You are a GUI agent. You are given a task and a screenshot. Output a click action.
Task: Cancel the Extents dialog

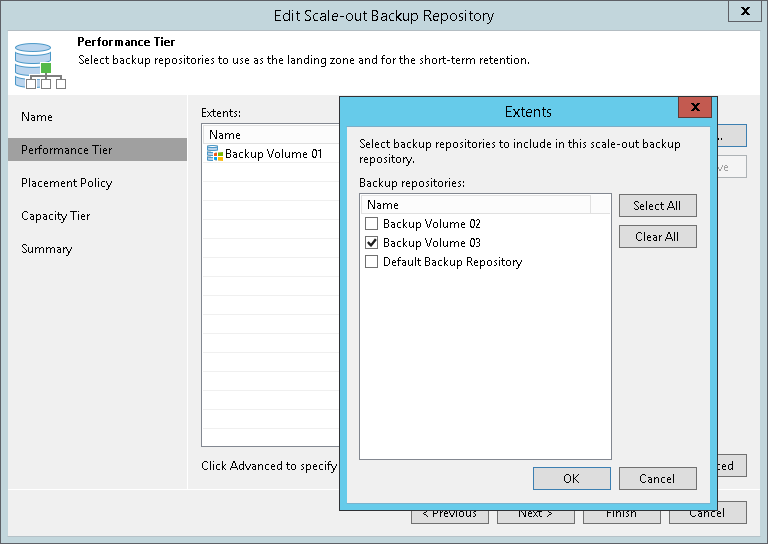click(x=657, y=479)
